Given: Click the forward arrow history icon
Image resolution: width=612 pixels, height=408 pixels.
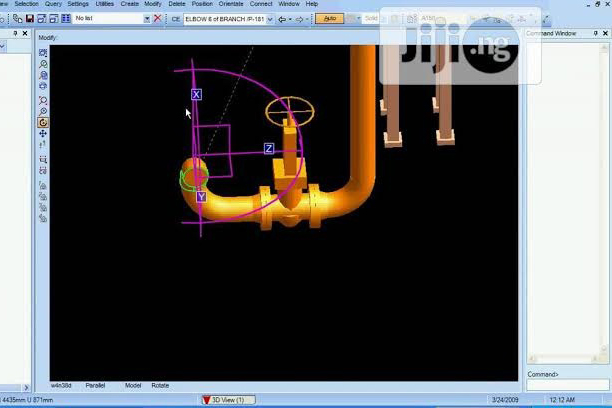Looking at the screenshot, I should [x=299, y=19].
